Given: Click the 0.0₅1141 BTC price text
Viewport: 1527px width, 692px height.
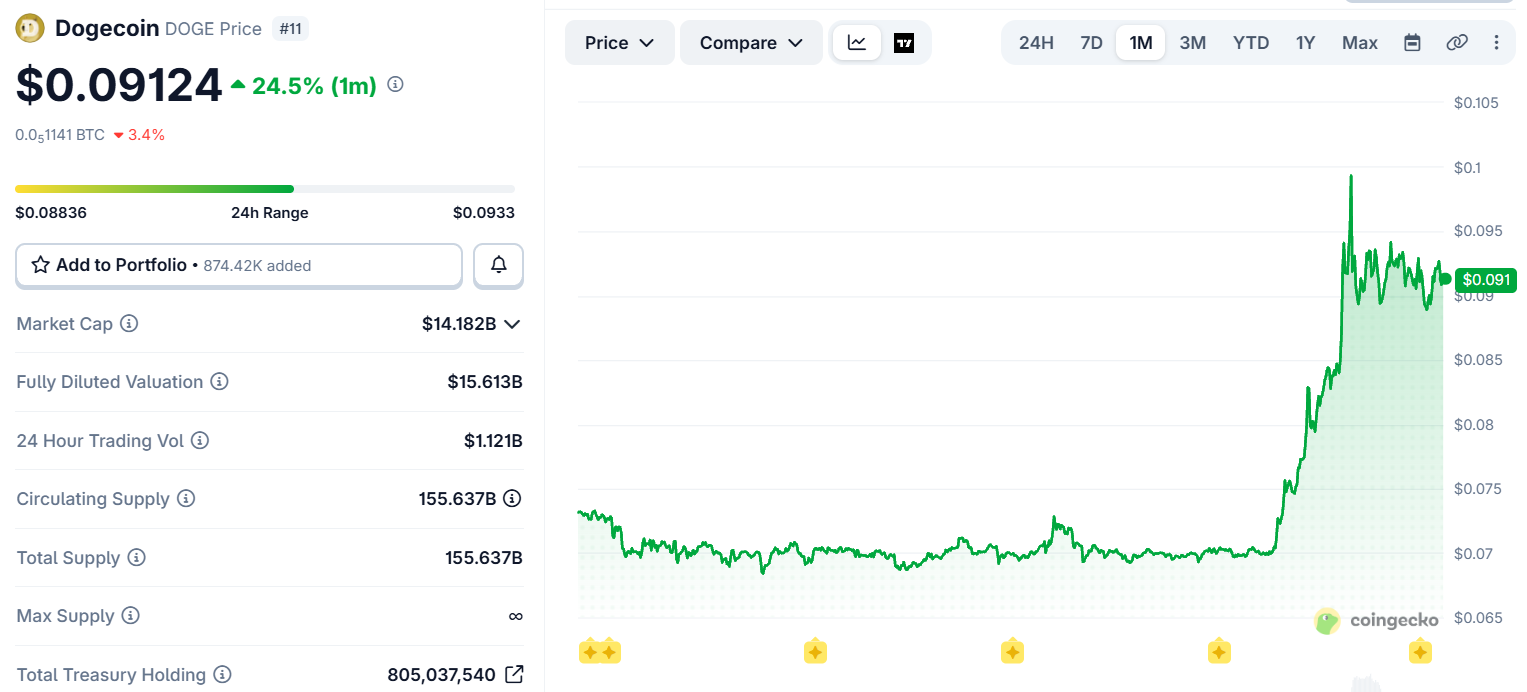Looking at the screenshot, I should 60,134.
